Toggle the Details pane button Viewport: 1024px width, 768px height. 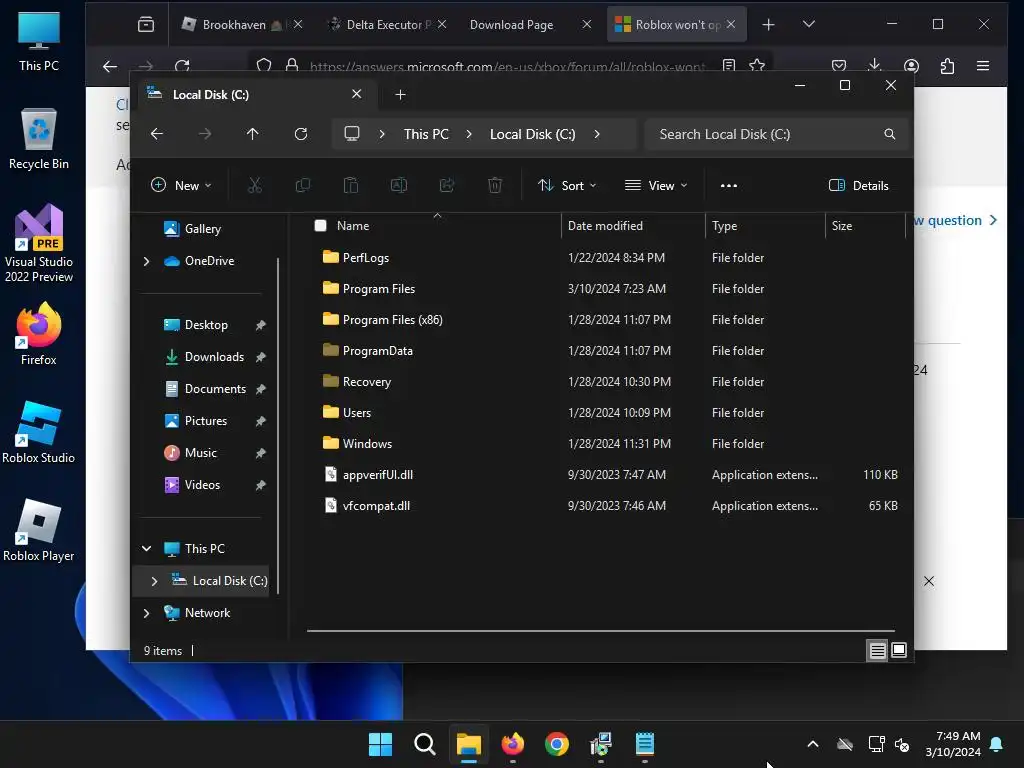coord(858,185)
